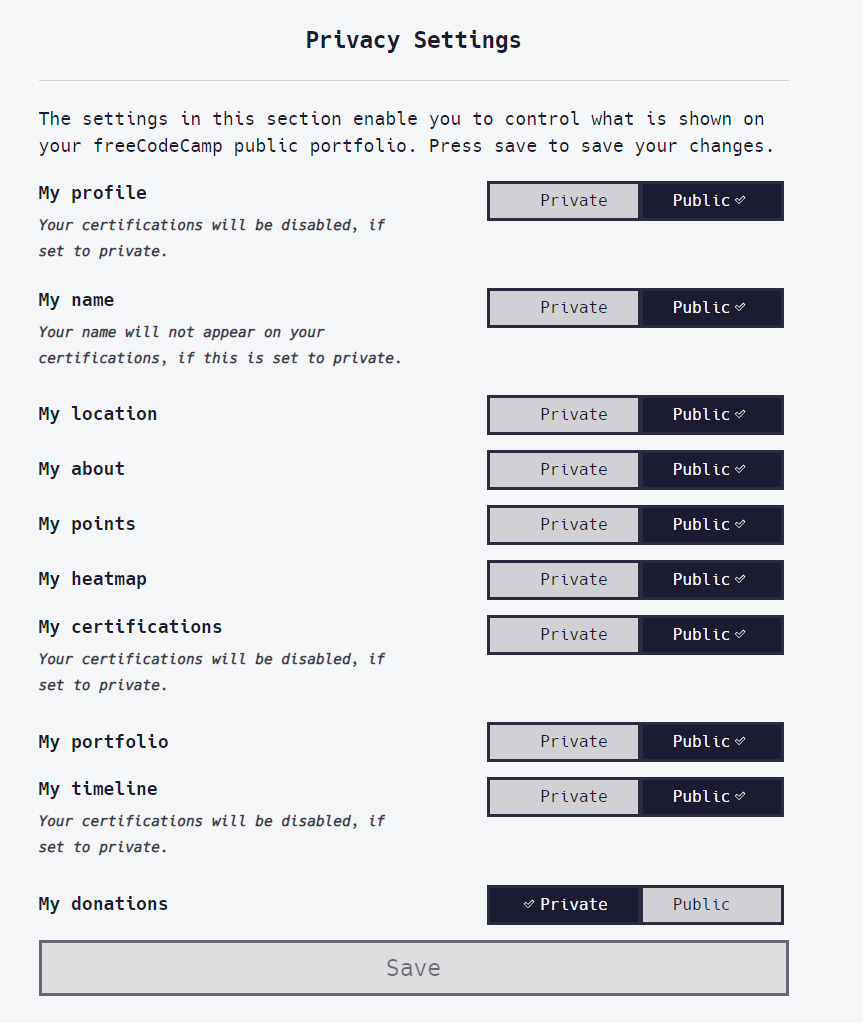Switch My timeline to Private
Viewport: 863px width, 1023px height.
563,796
